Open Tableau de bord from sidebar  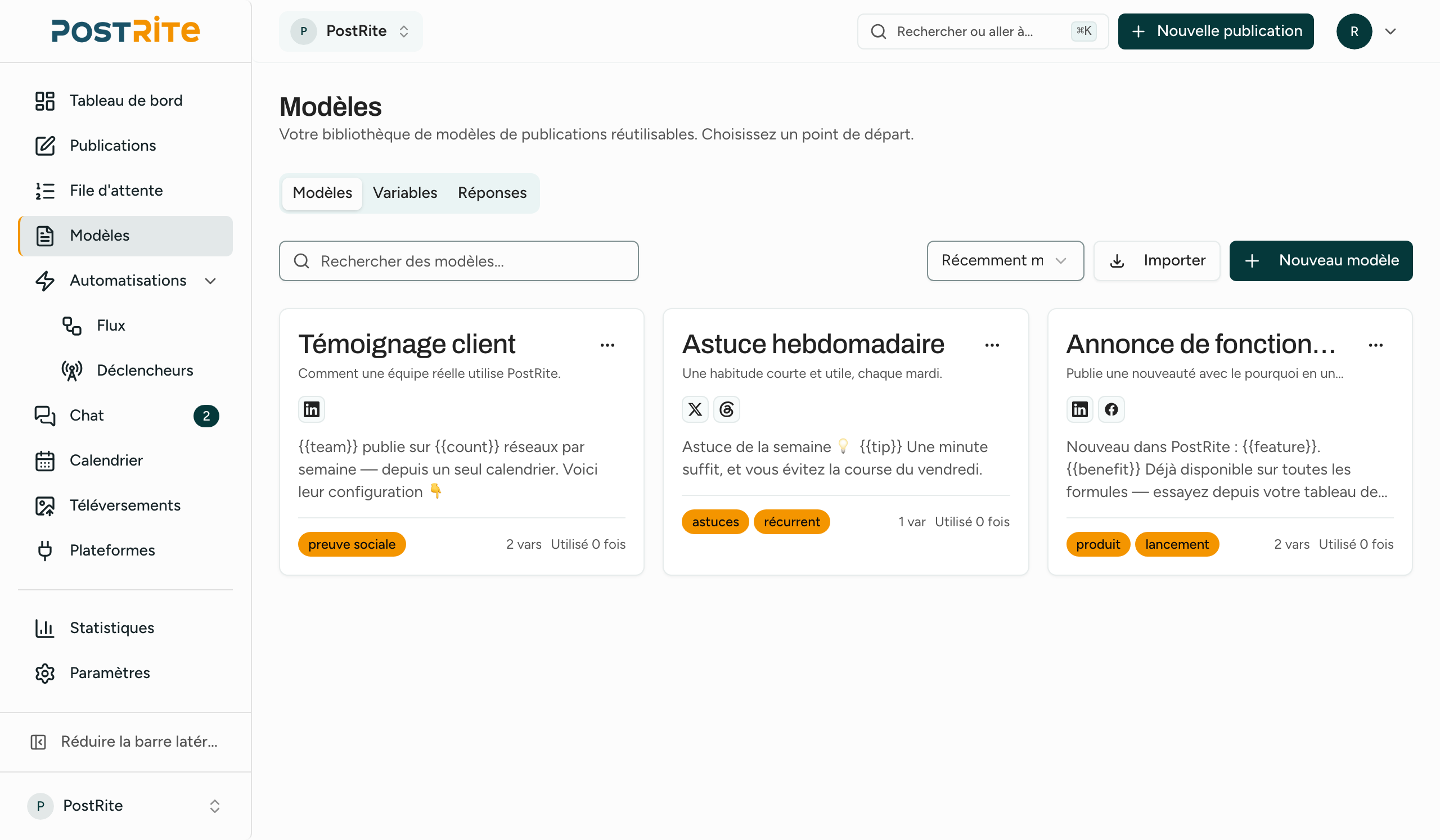click(x=125, y=101)
